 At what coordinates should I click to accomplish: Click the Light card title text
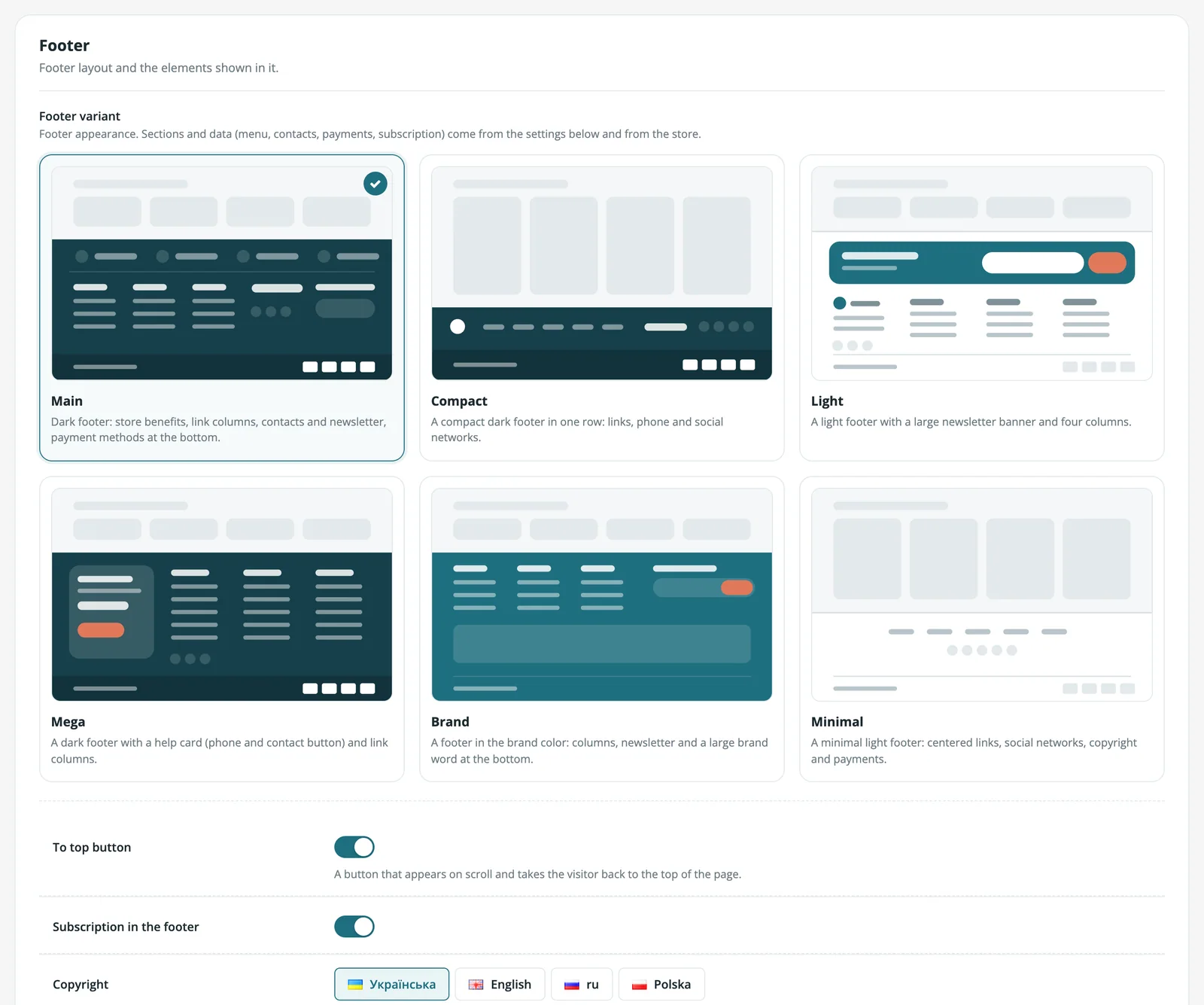pyautogui.click(x=827, y=401)
